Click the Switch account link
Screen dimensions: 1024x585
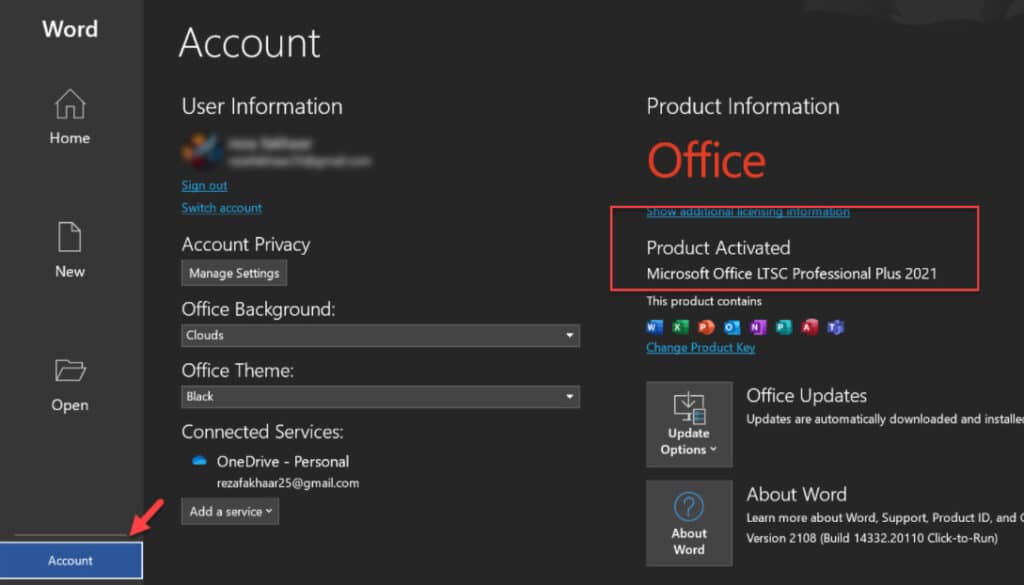221,208
